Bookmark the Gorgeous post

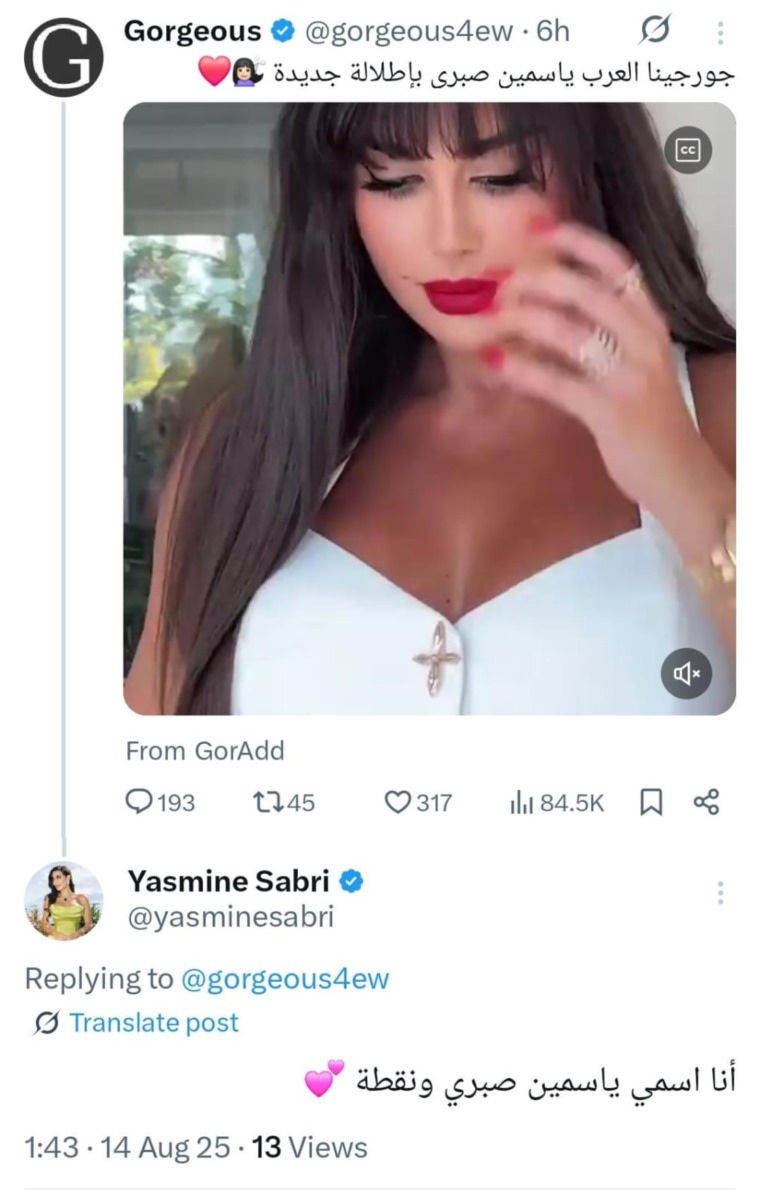click(651, 802)
